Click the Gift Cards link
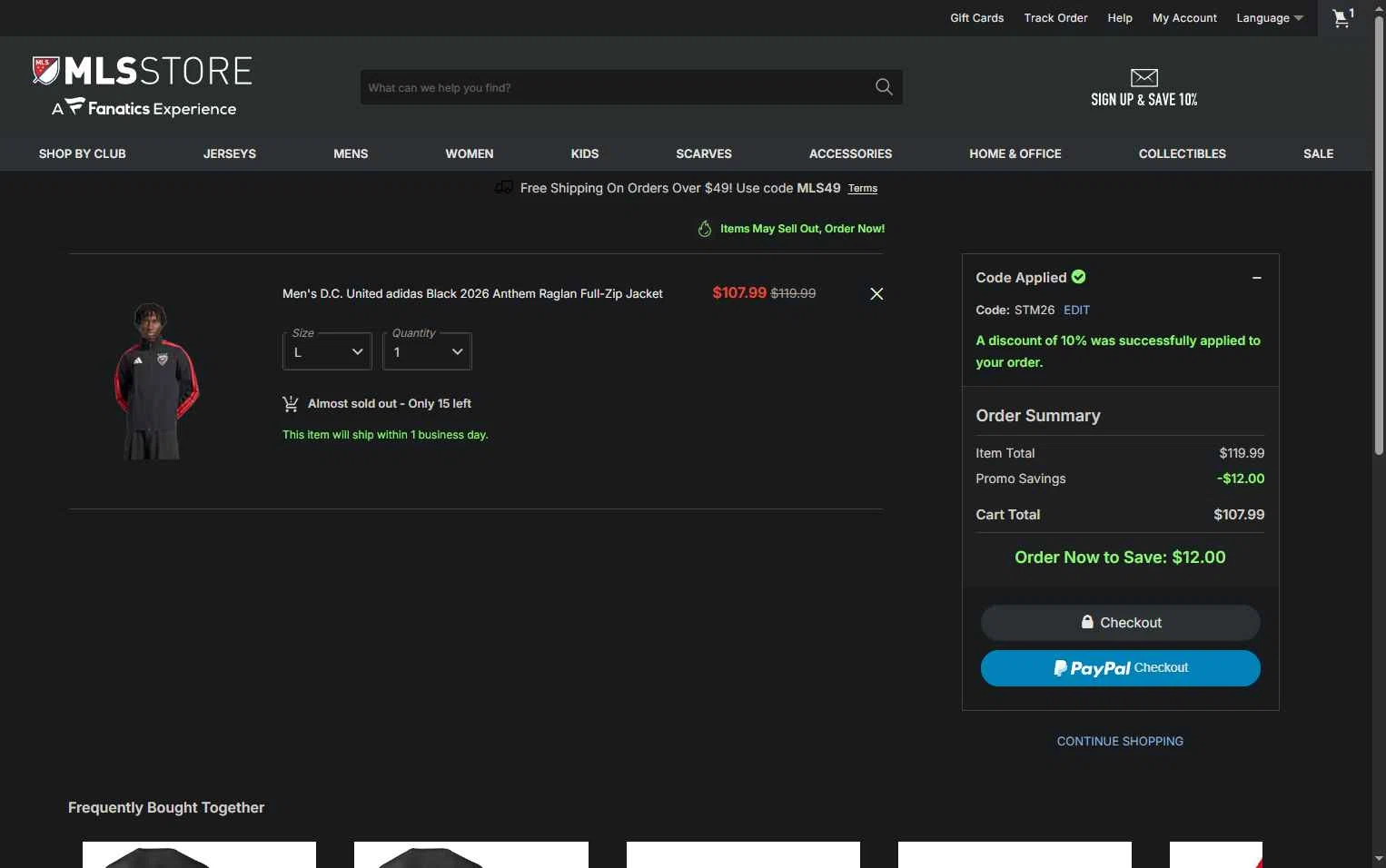The height and width of the screenshot is (868, 1386). (977, 18)
